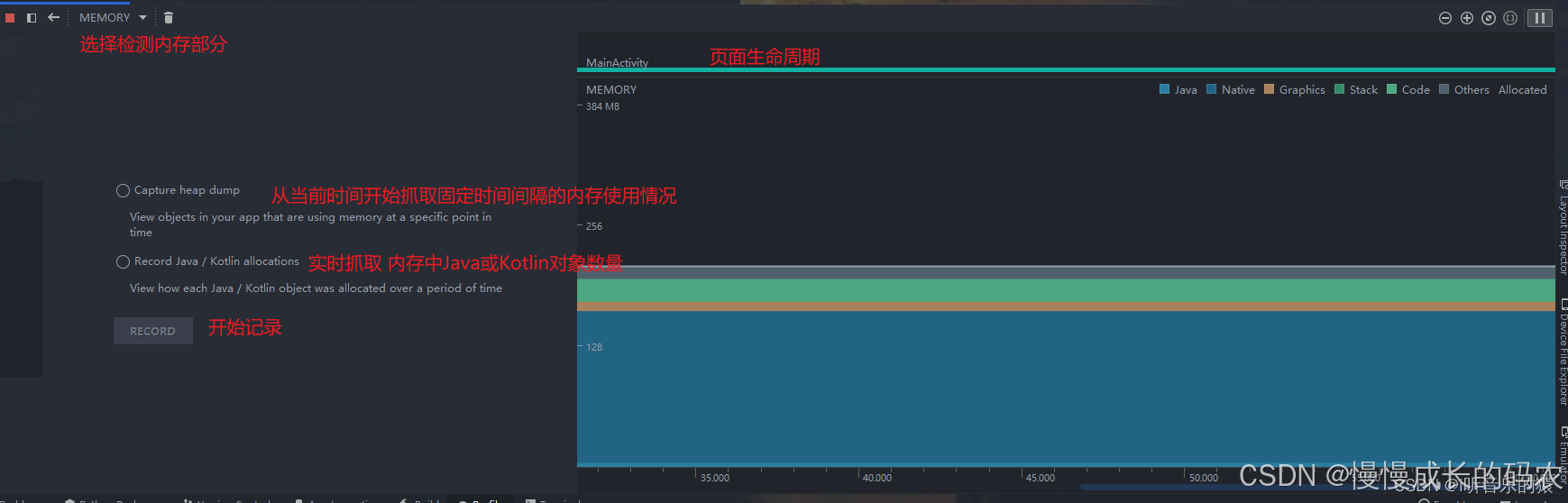This screenshot has height=503, width=1568.
Task: Click the large blue Java memory area in chart
Action: coord(1066,388)
